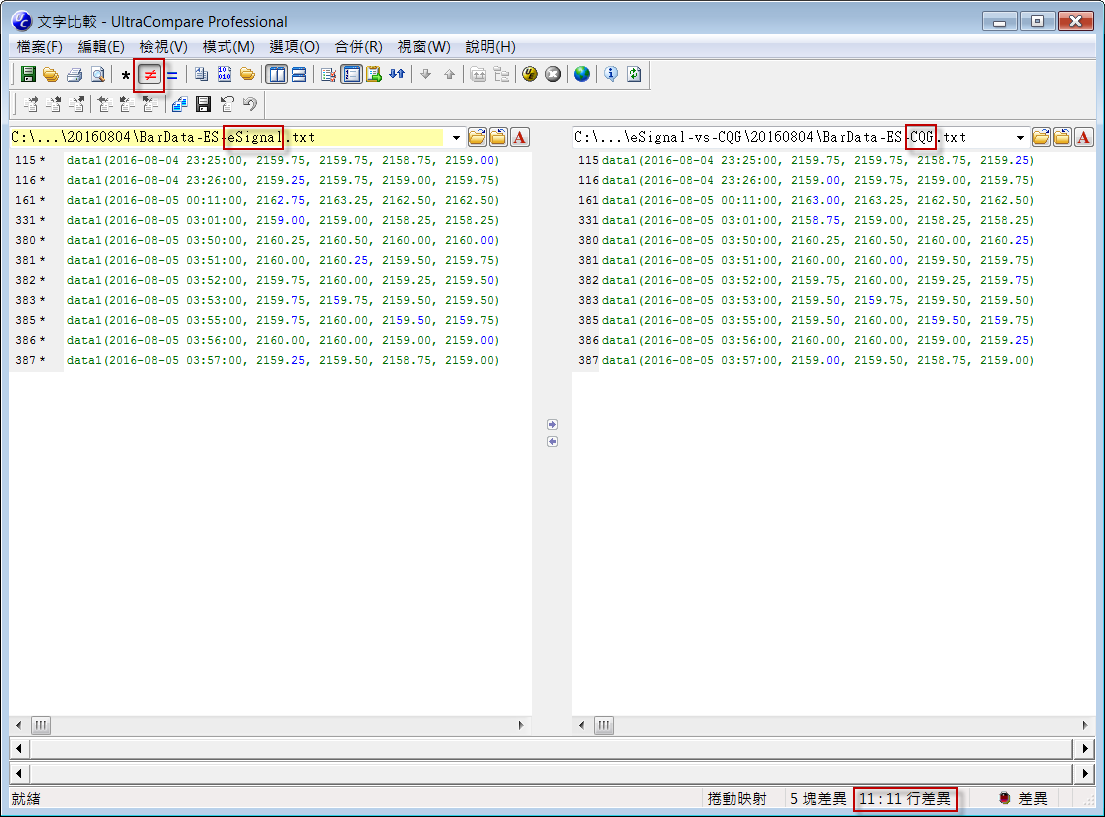
Task: Click the black floppy save icon
Action: pos(203,104)
